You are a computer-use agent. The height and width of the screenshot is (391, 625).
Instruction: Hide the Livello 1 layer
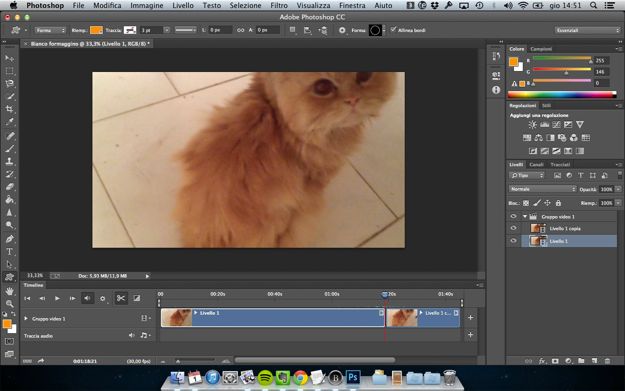pyautogui.click(x=513, y=241)
